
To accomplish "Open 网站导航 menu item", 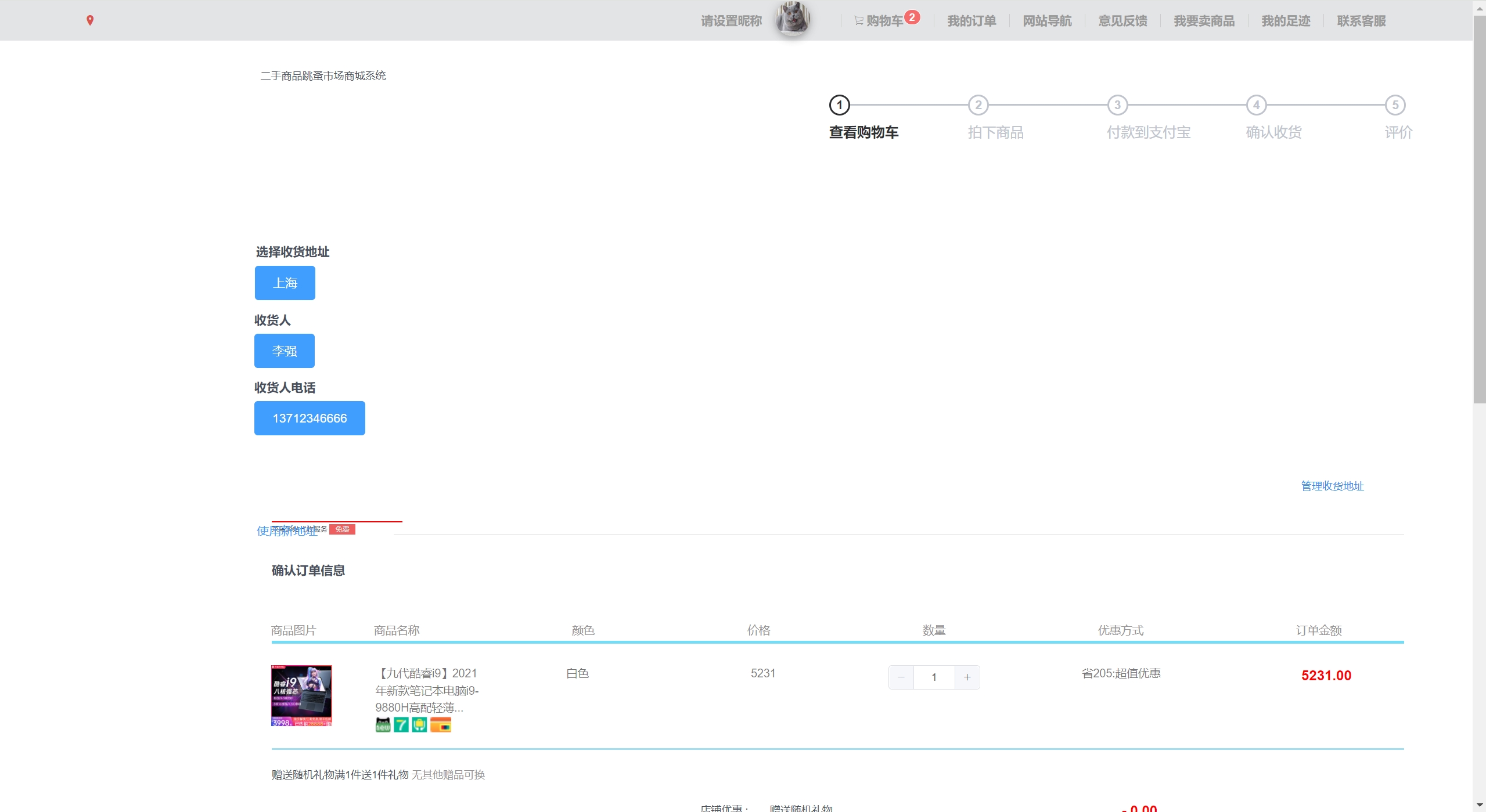I will tap(1047, 21).
